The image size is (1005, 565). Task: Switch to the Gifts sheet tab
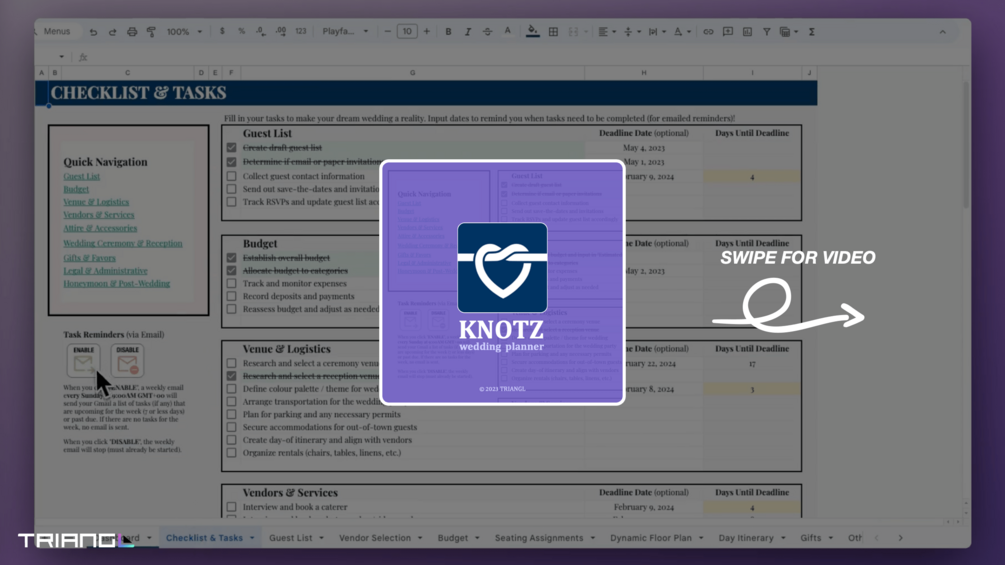pos(811,538)
